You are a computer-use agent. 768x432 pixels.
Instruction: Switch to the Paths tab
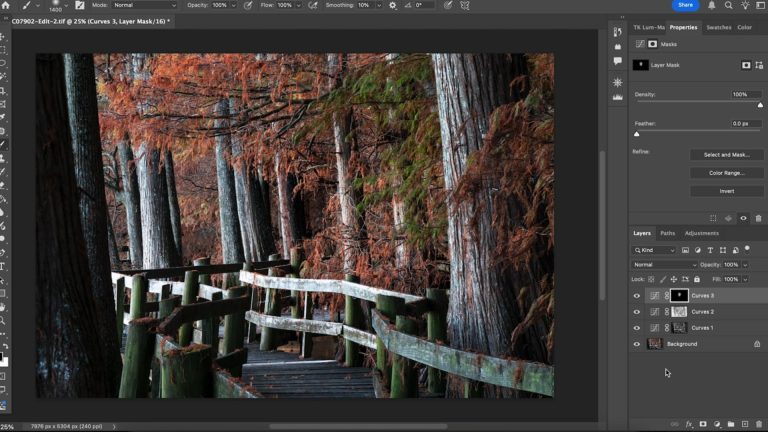coord(667,233)
